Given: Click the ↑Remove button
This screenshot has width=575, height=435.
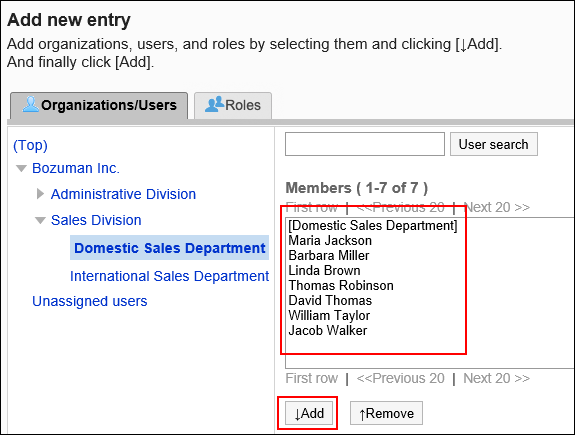Looking at the screenshot, I should [x=386, y=413].
